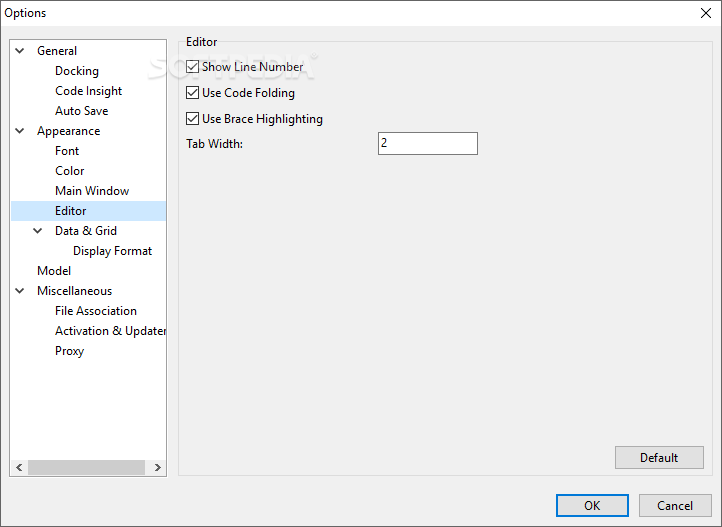Select the Editor tree item

[x=88, y=211]
